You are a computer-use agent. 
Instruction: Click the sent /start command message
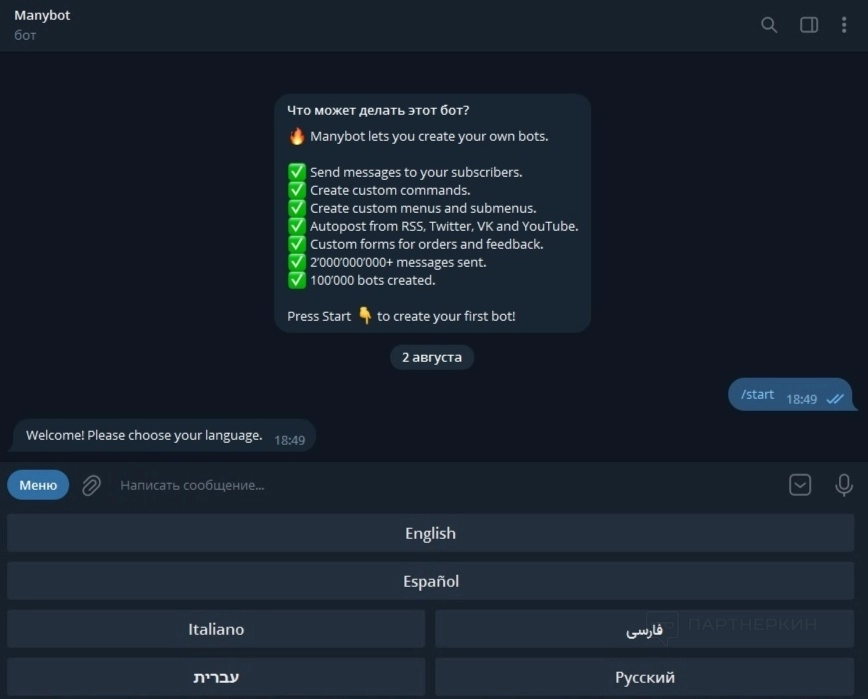[x=758, y=395]
